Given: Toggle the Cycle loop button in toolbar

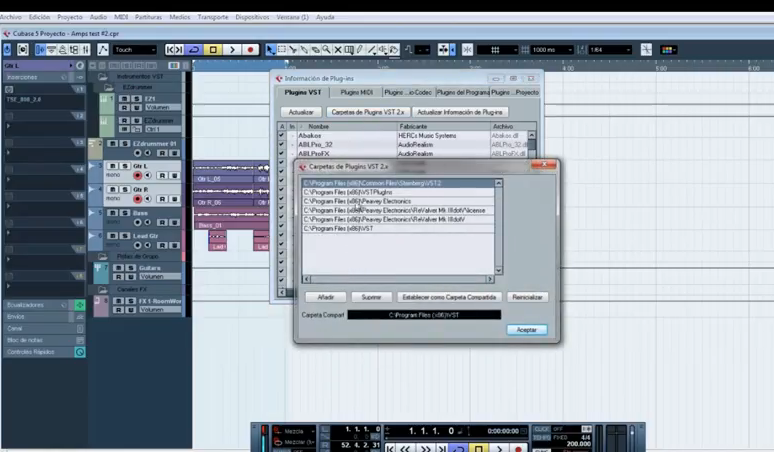Looking at the screenshot, I should coord(194,50).
